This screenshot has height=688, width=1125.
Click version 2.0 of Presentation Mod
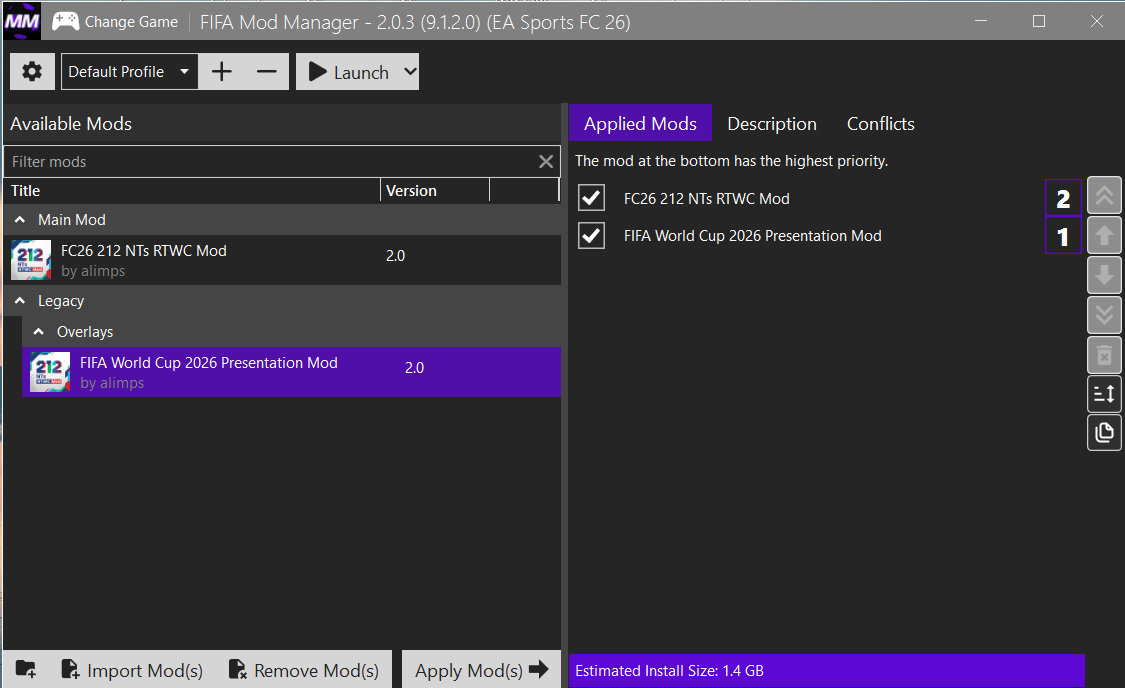414,367
